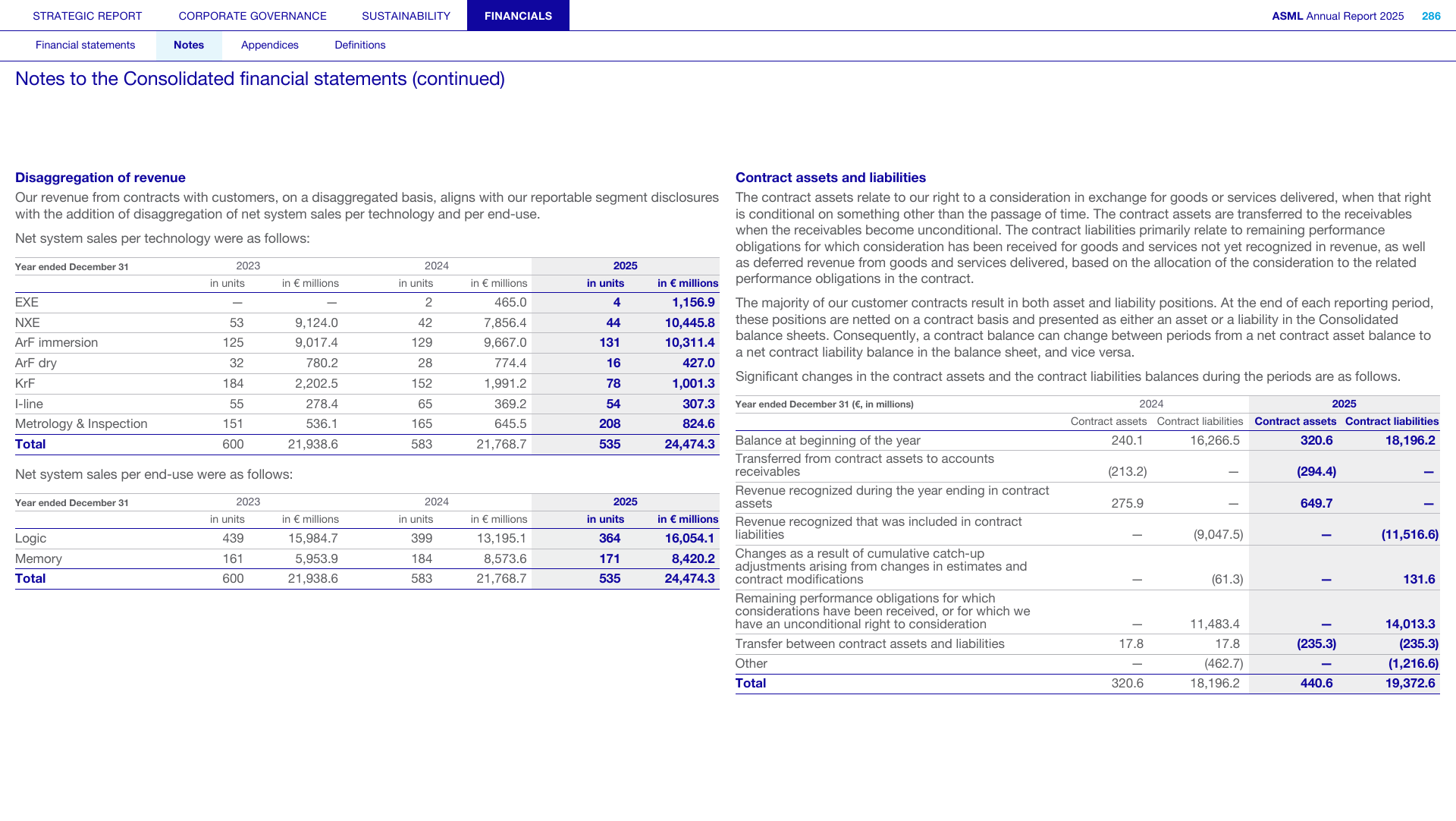Click Notes to the Consolidated financial statements title
1456x821 pixels.
260,79
